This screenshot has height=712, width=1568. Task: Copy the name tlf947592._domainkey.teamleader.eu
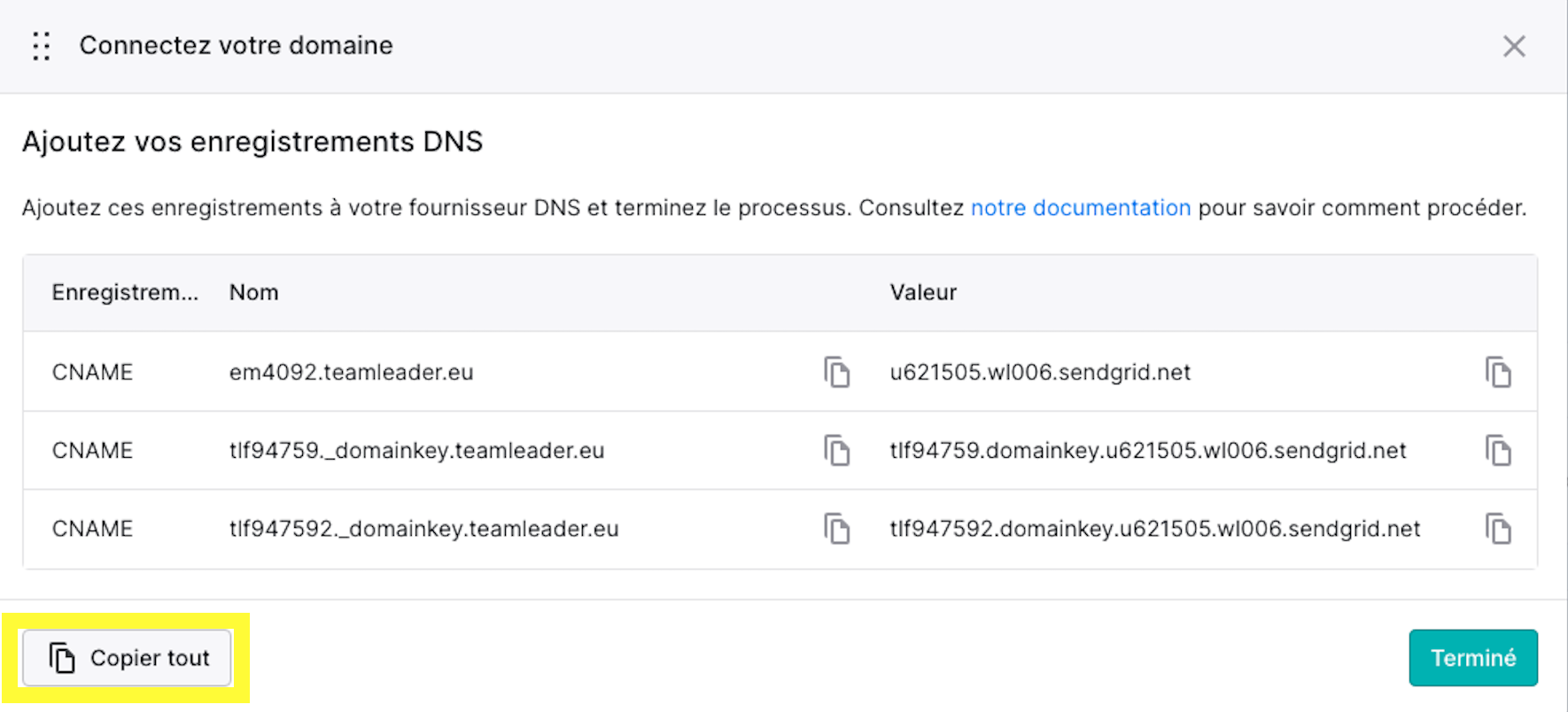(x=837, y=529)
